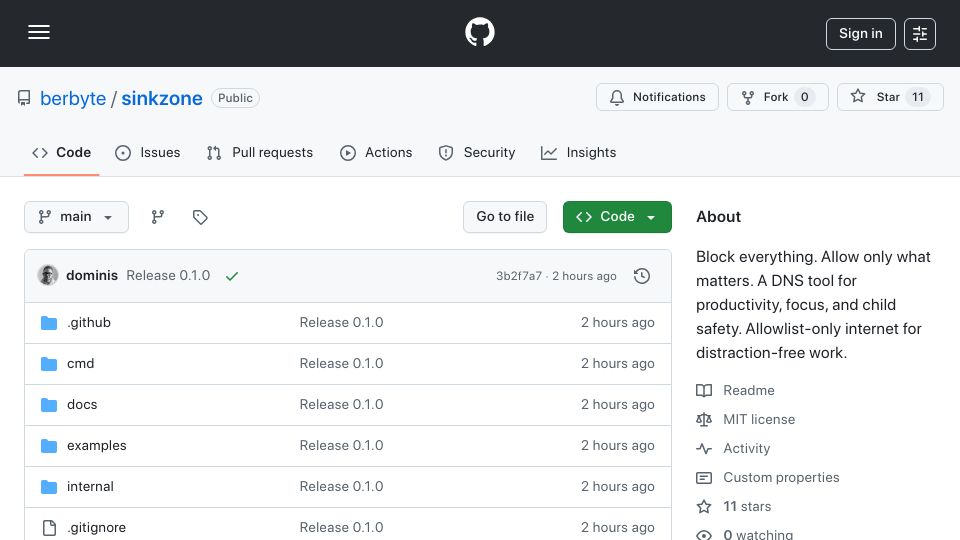Open berbyte owner profile link
The width and height of the screenshot is (960, 540).
point(73,98)
